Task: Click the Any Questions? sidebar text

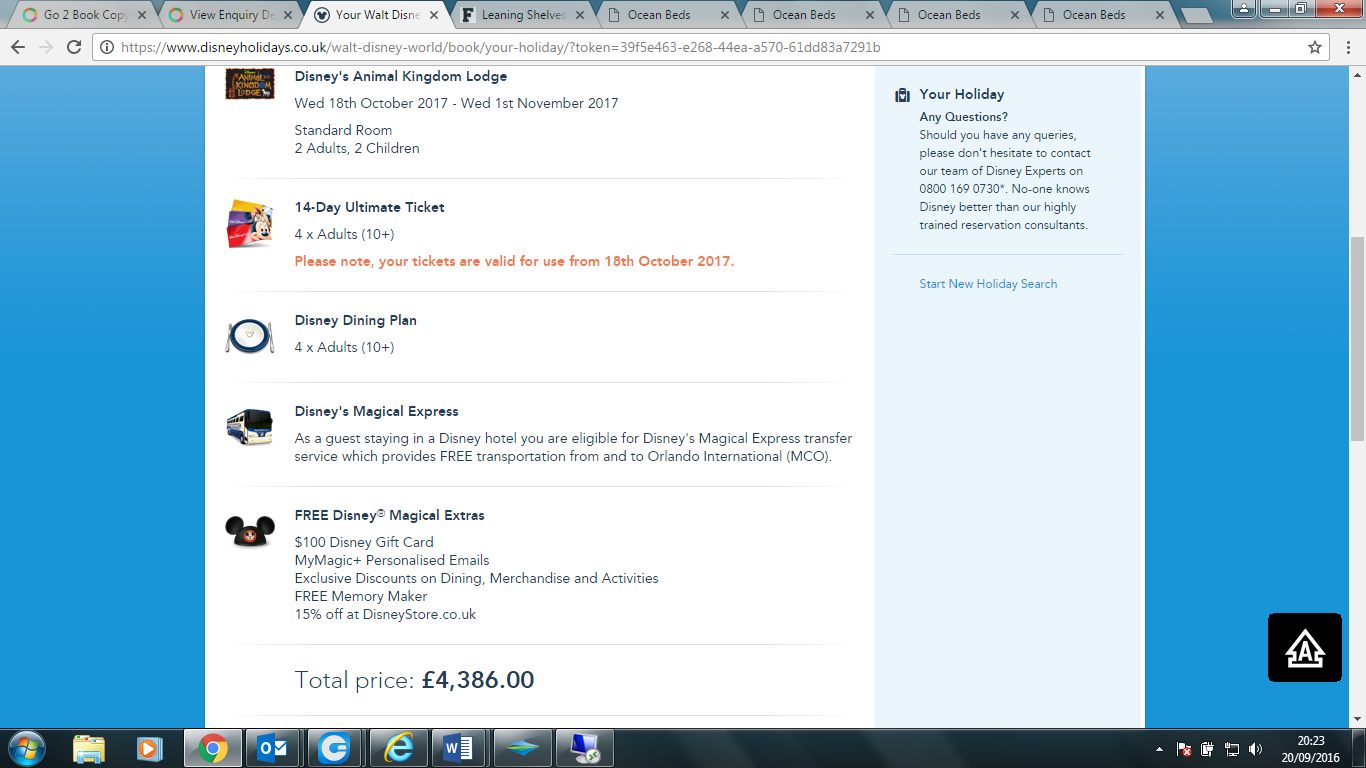Action: tap(964, 117)
